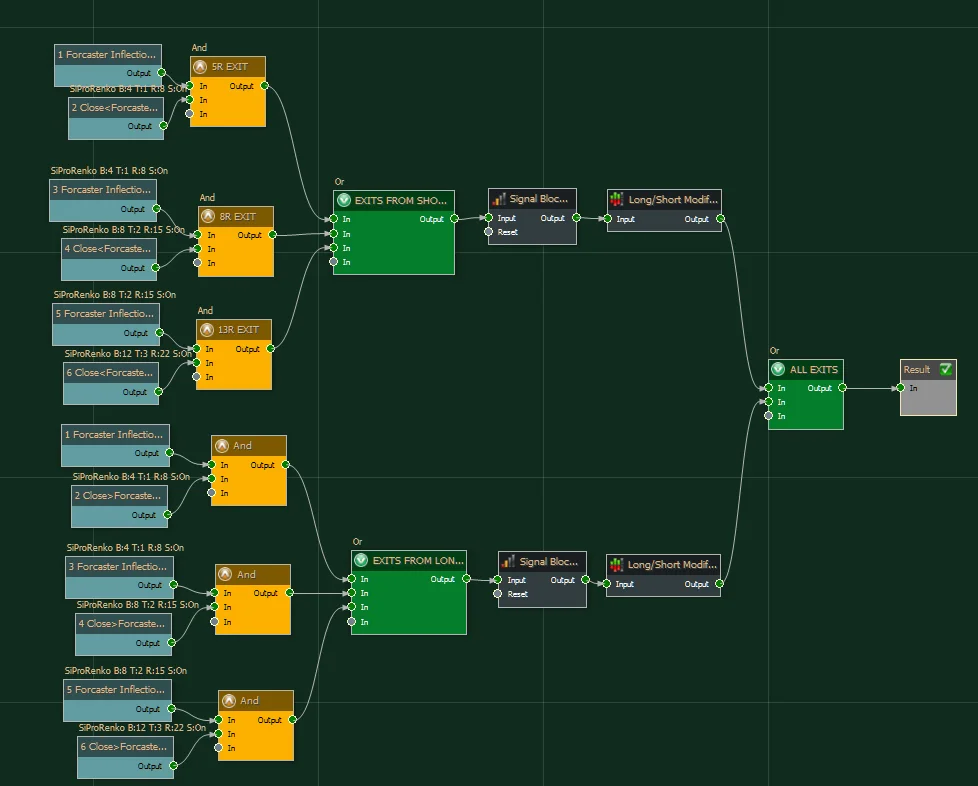978x786 pixels.
Task: Click the Or icon on ALL EXITS node
Action: tap(778, 369)
